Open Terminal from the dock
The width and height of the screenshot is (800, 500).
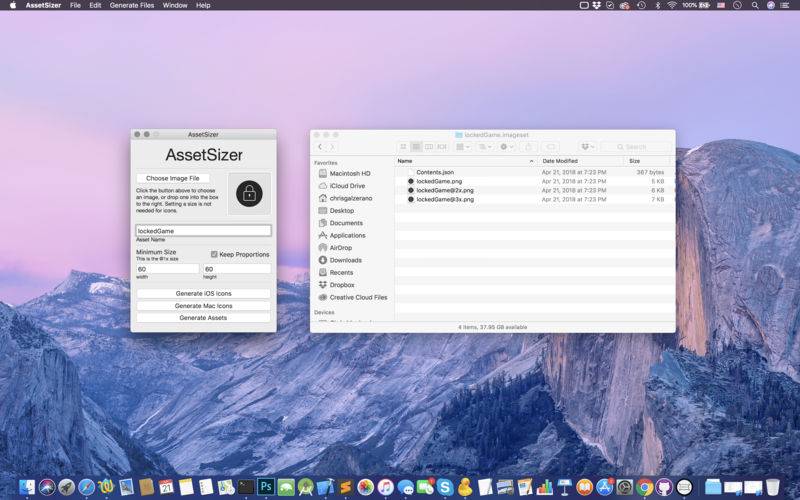pyautogui.click(x=246, y=487)
